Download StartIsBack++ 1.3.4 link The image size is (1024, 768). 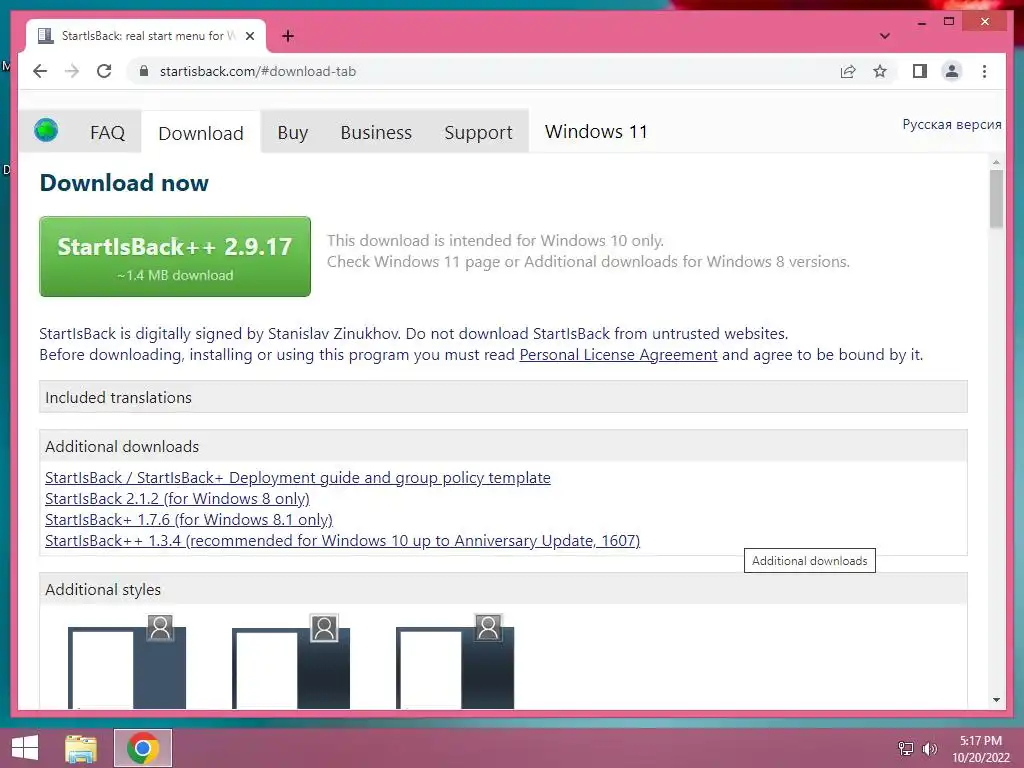click(342, 541)
